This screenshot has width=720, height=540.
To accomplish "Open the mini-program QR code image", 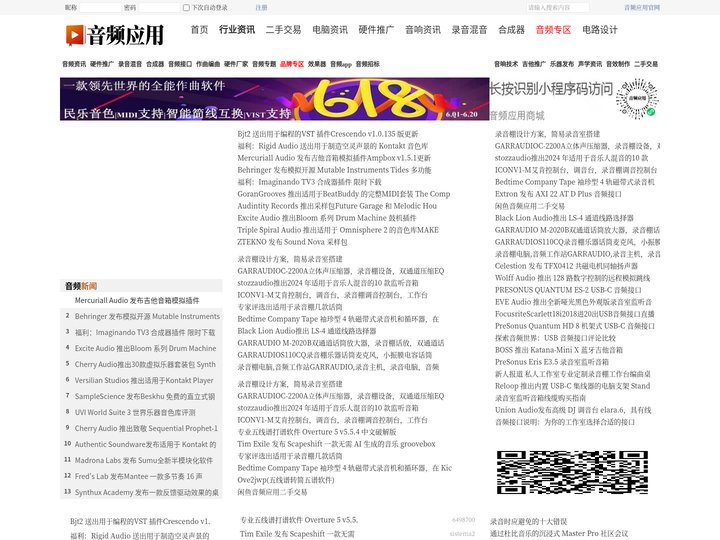I will point(636,98).
